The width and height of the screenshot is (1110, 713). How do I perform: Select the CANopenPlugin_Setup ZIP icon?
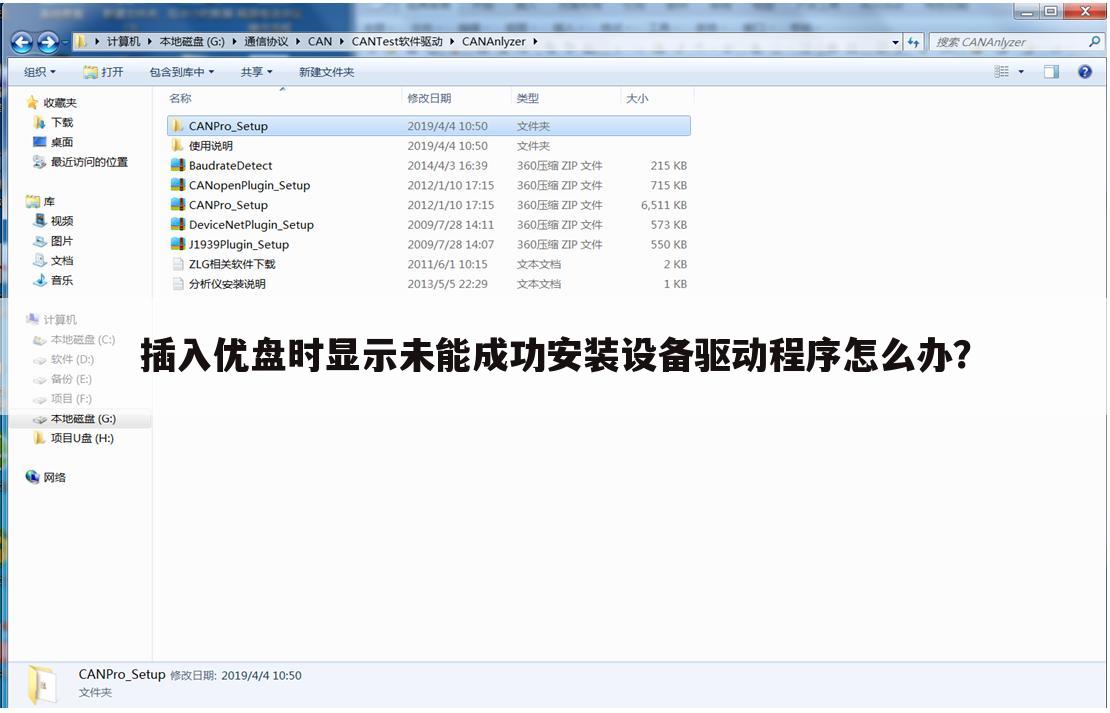click(178, 186)
